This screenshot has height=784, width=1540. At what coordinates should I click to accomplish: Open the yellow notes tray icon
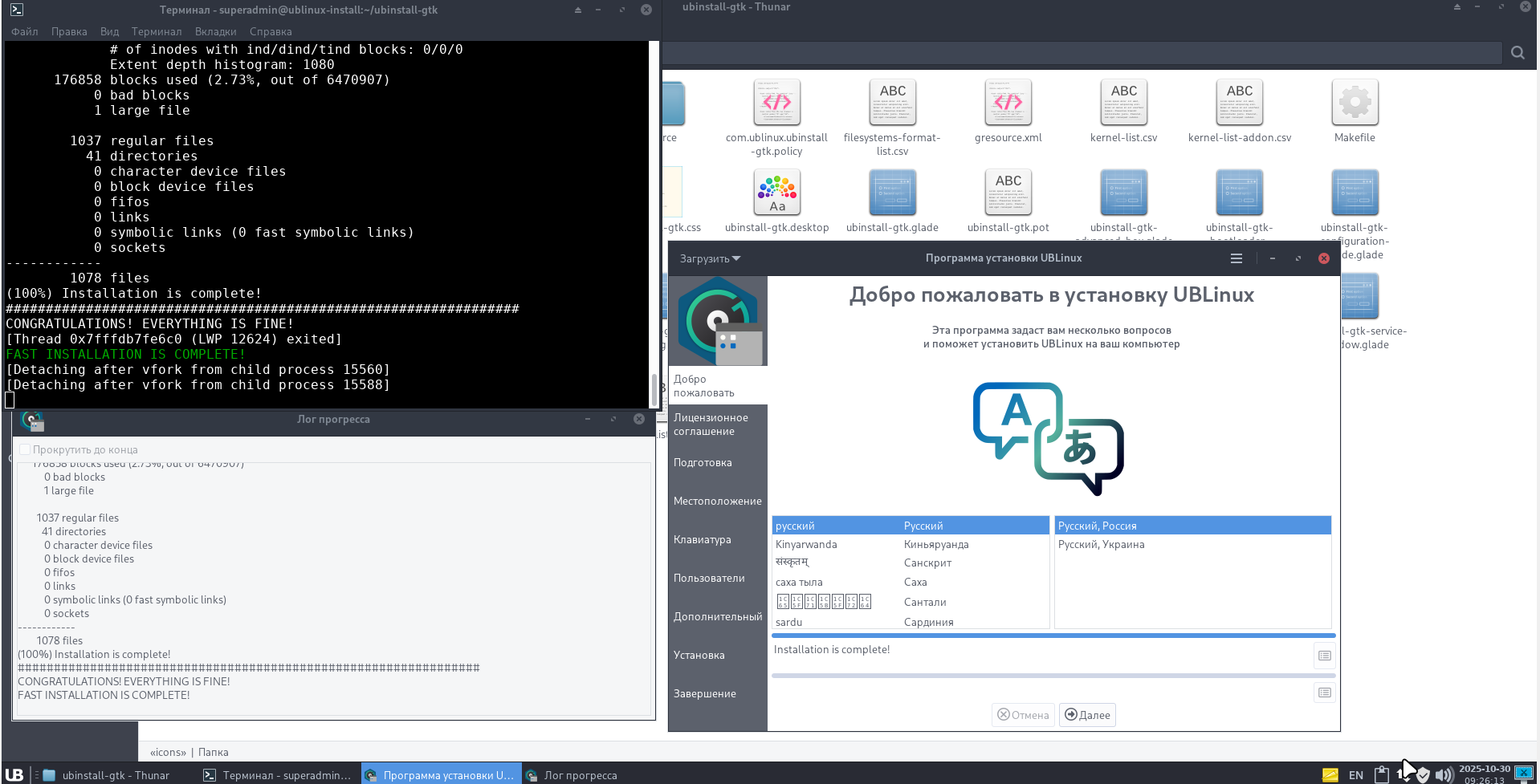pos(1330,774)
